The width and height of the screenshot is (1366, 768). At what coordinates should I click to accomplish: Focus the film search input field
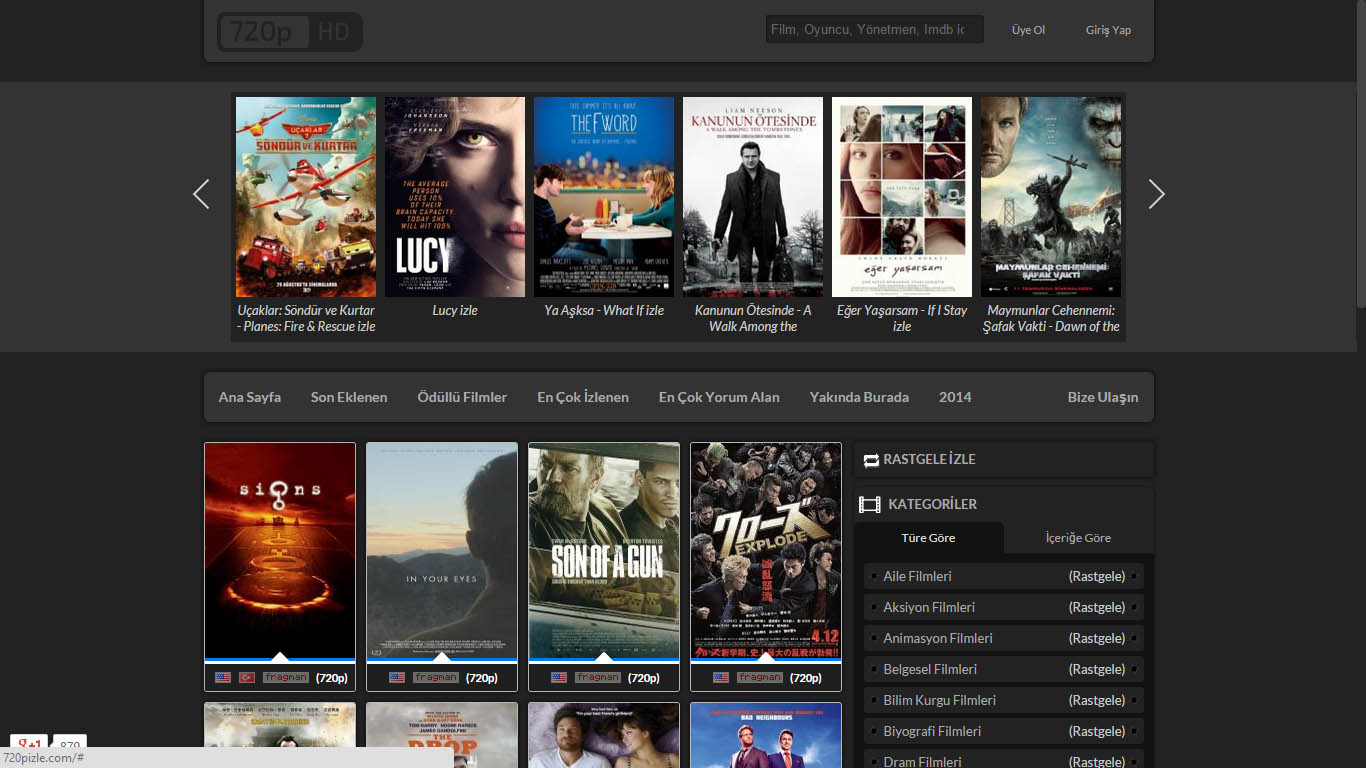[875, 29]
